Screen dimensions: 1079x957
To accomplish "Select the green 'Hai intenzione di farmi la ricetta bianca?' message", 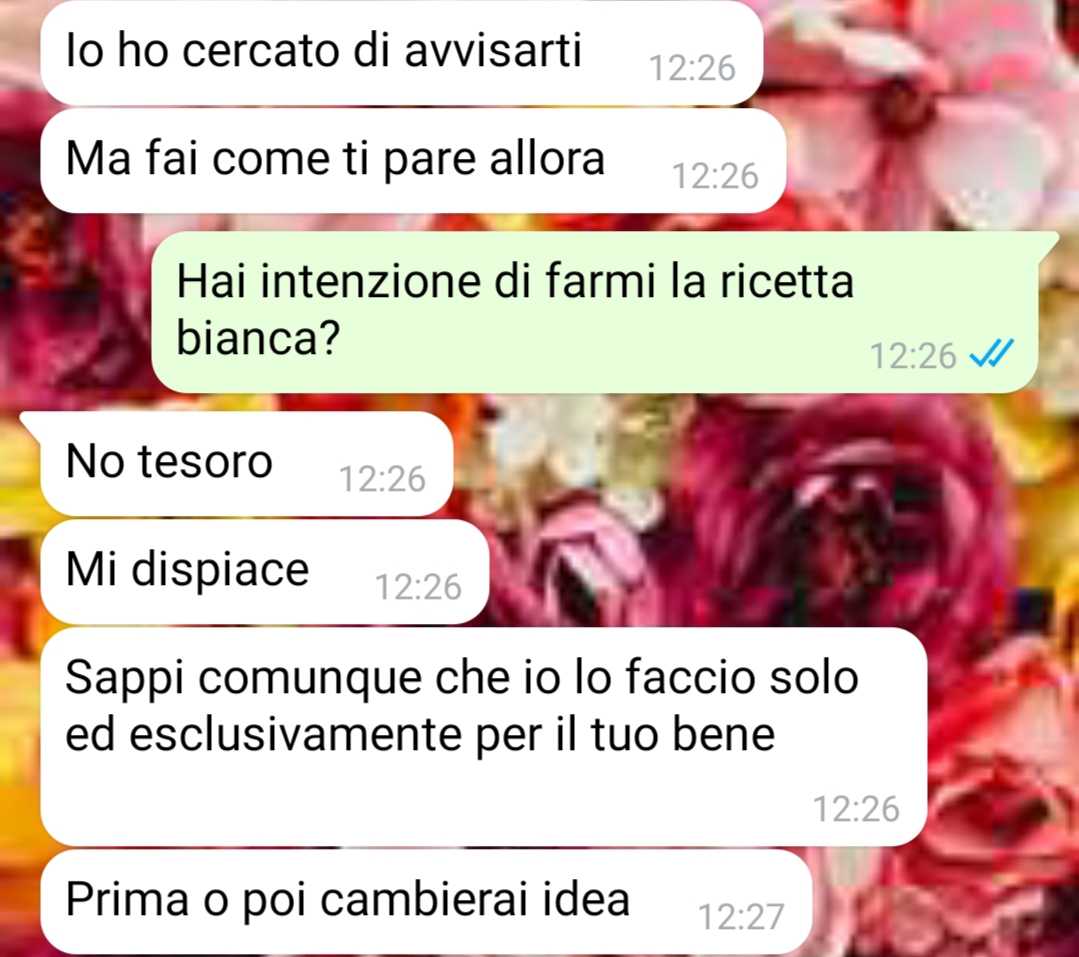I will click(595, 312).
